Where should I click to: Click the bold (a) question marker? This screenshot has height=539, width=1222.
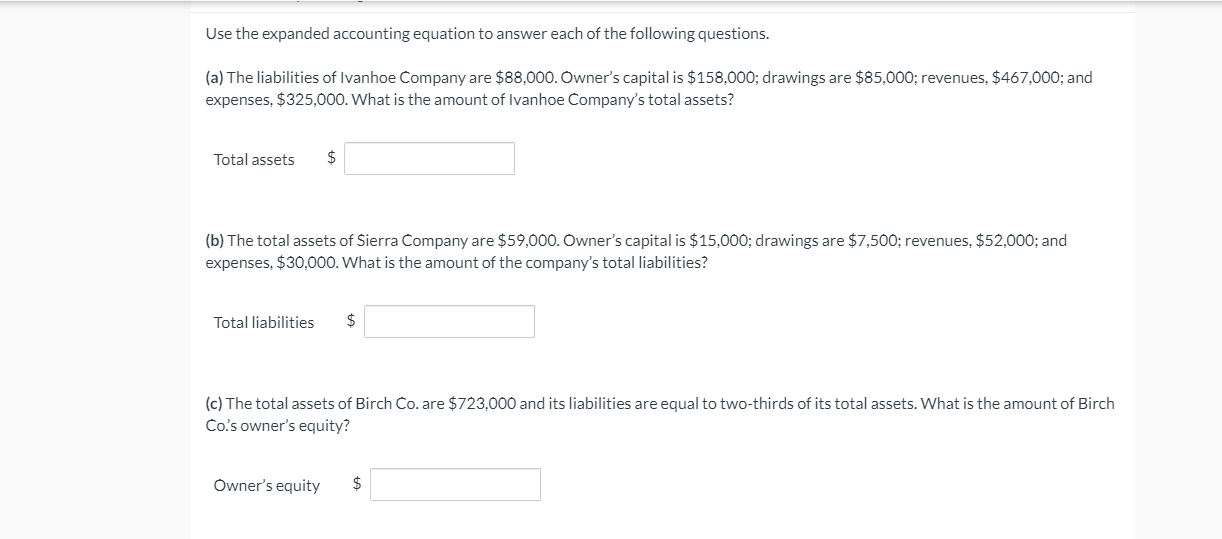click(x=214, y=77)
